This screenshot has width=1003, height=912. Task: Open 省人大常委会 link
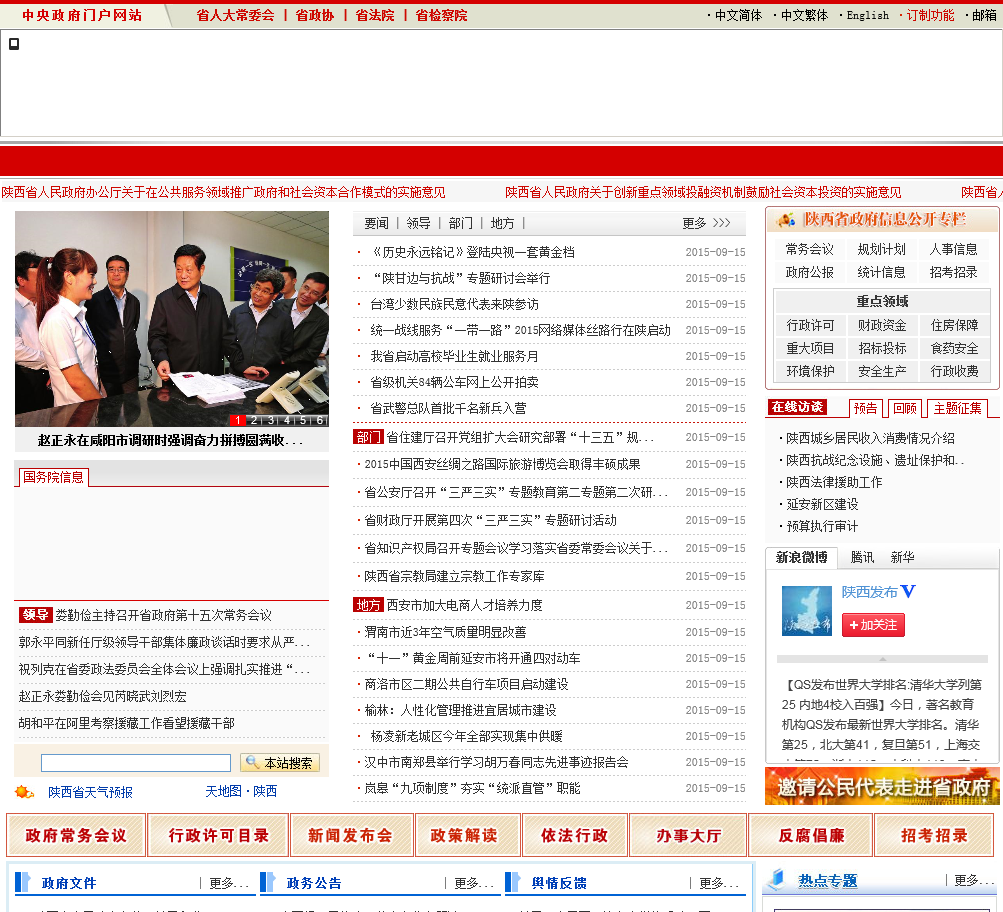235,15
